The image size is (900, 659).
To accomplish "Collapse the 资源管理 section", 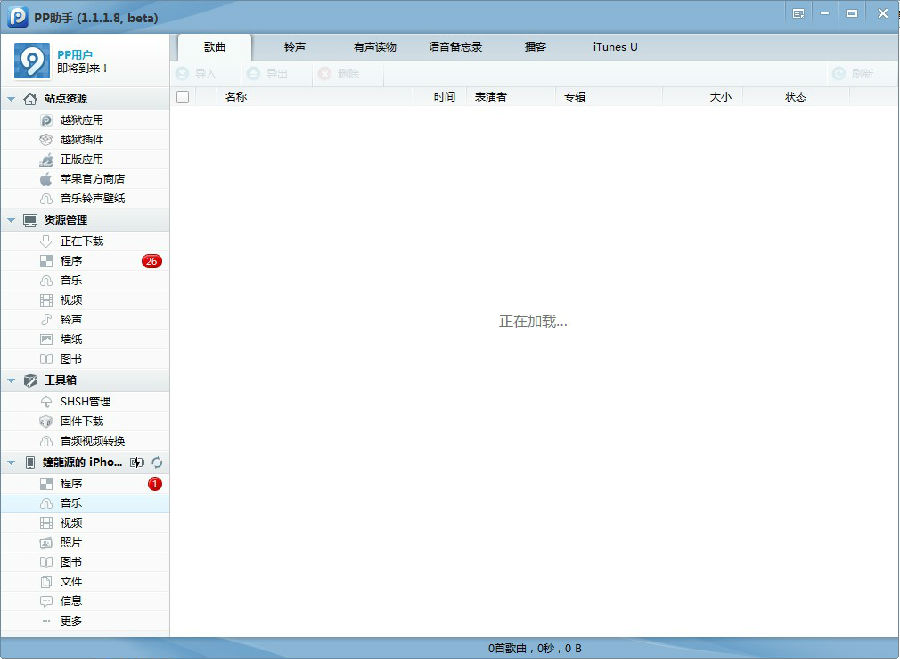I will coord(10,220).
